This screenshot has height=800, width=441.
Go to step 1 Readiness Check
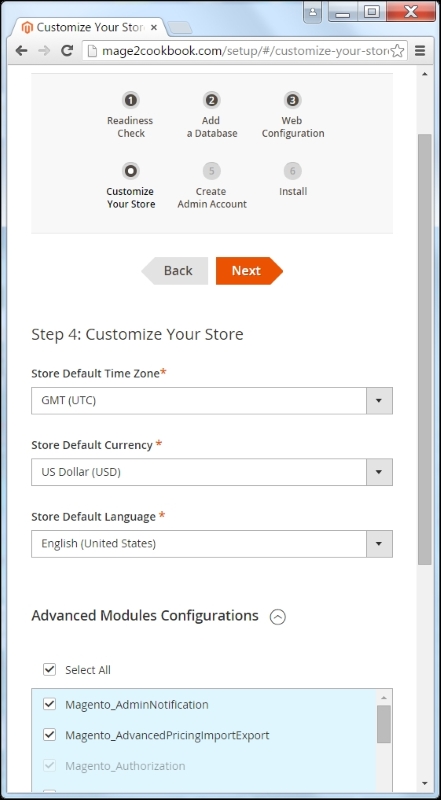131,100
